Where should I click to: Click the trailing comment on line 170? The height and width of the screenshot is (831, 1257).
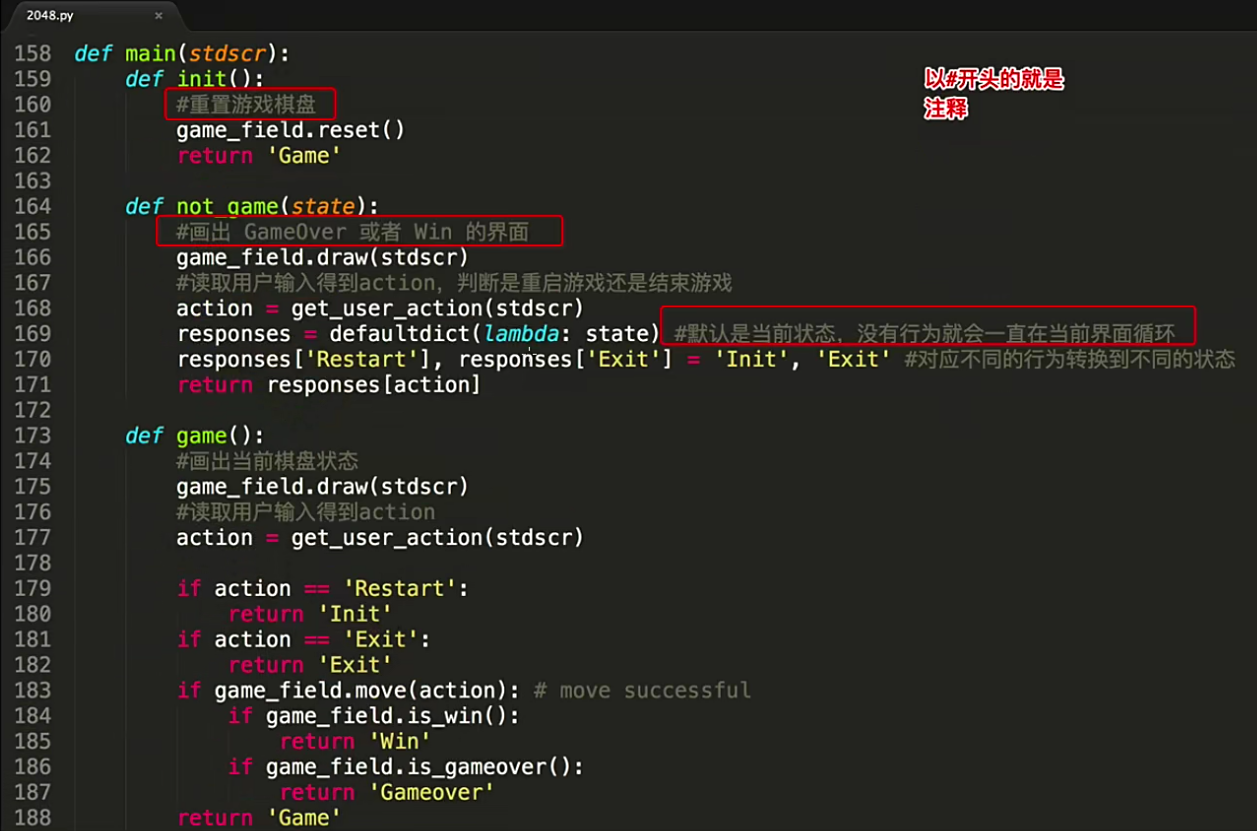(1070, 360)
